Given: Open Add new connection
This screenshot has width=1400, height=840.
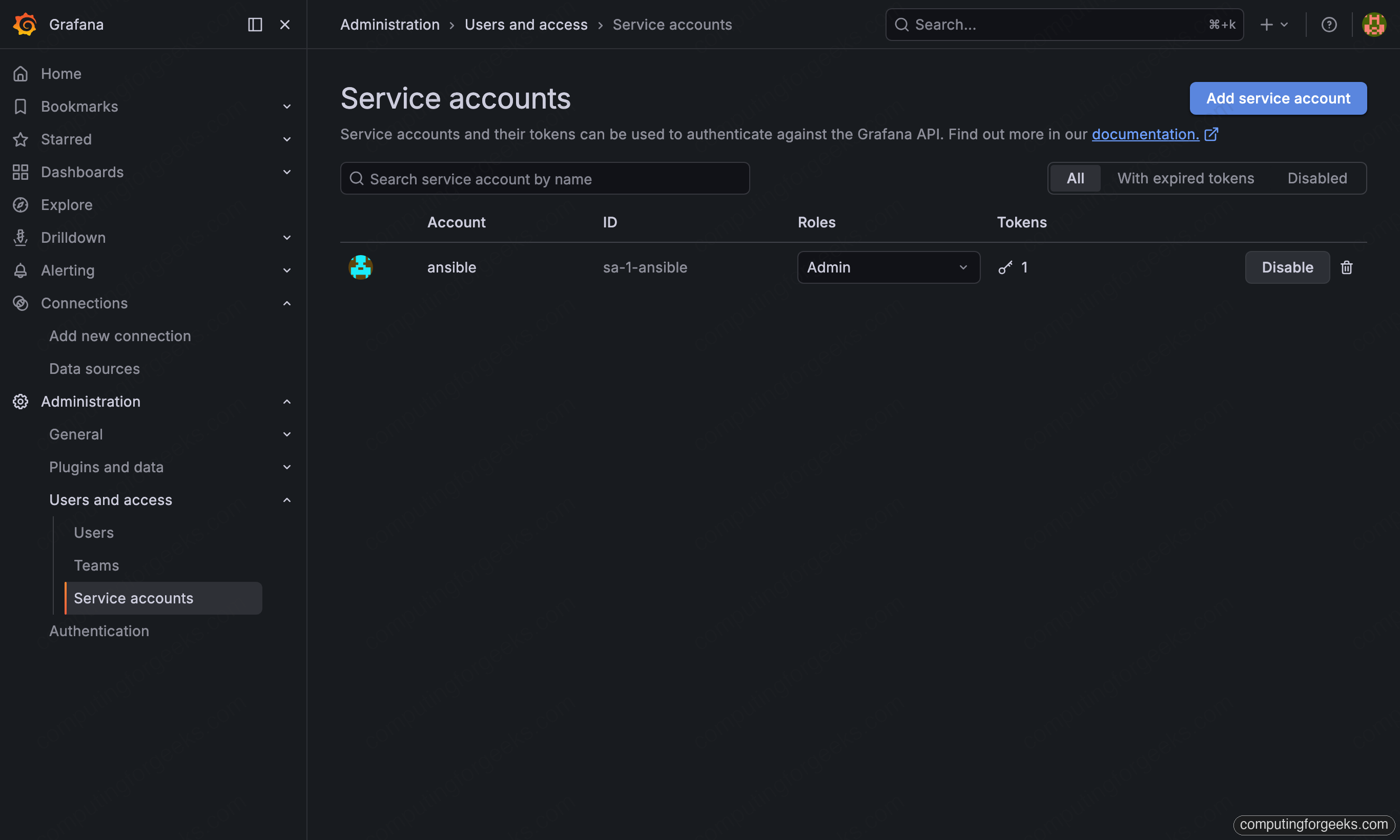Looking at the screenshot, I should click(x=120, y=336).
